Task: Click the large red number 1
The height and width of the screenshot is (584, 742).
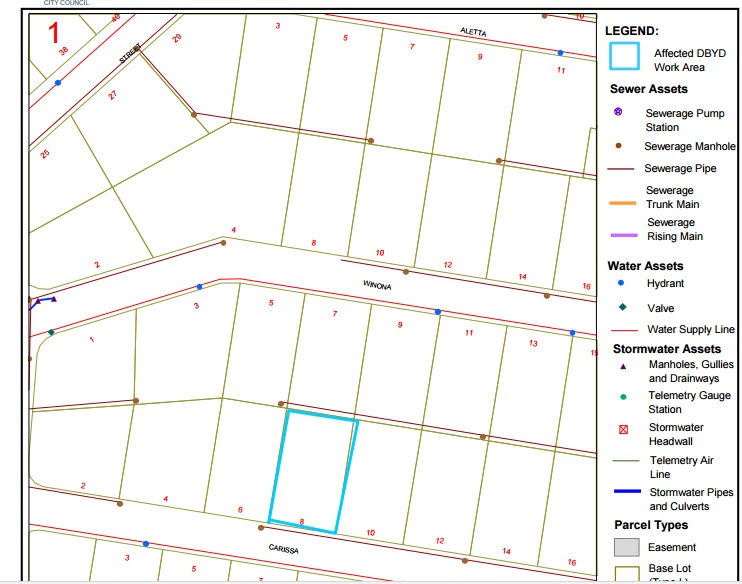Action: pyautogui.click(x=54, y=34)
